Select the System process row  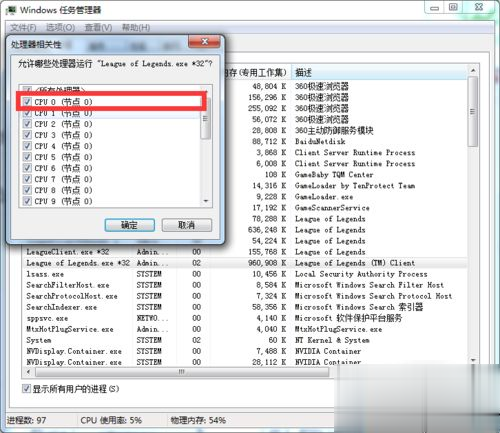(x=245, y=340)
